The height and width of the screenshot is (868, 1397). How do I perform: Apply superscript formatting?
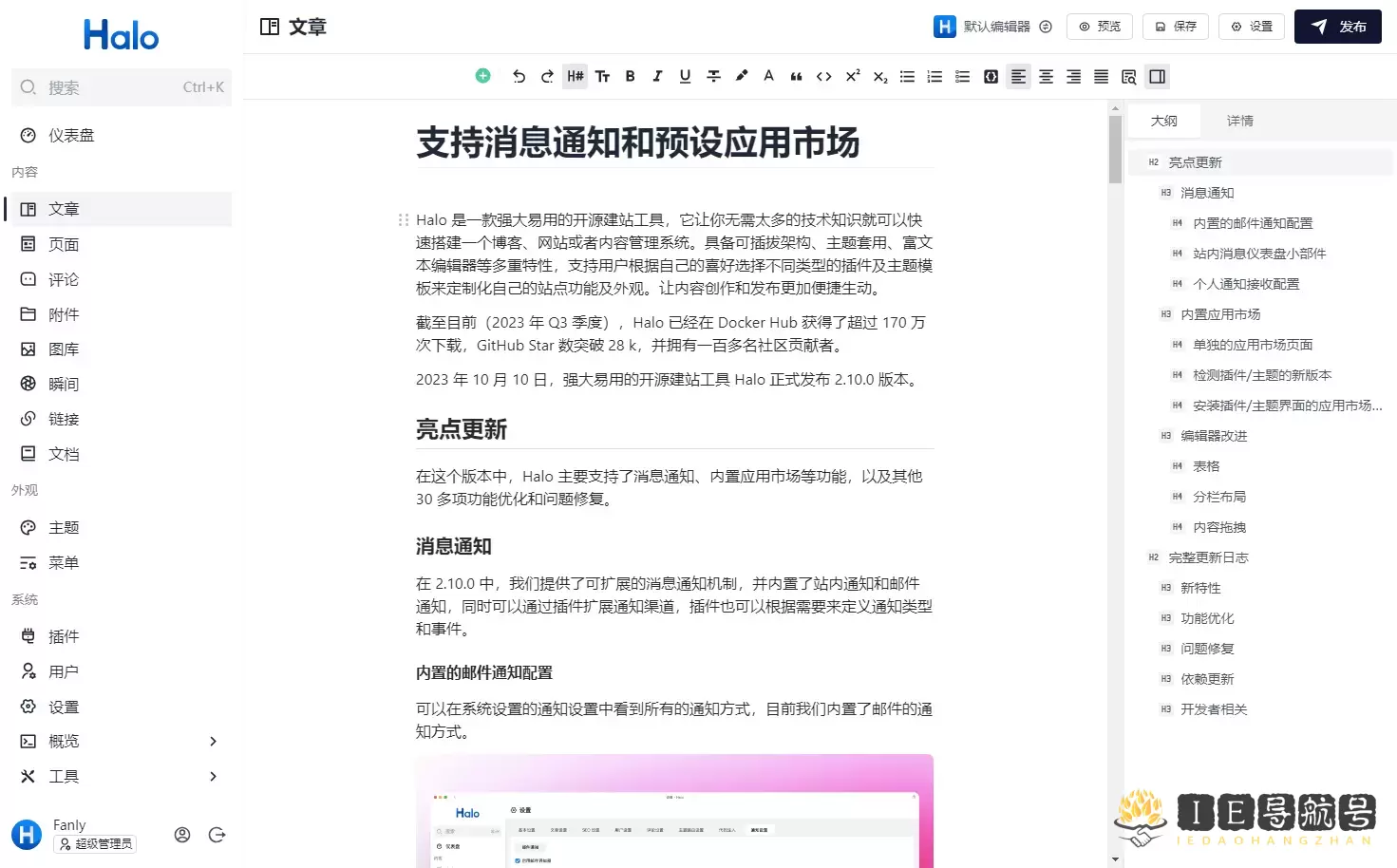click(852, 77)
